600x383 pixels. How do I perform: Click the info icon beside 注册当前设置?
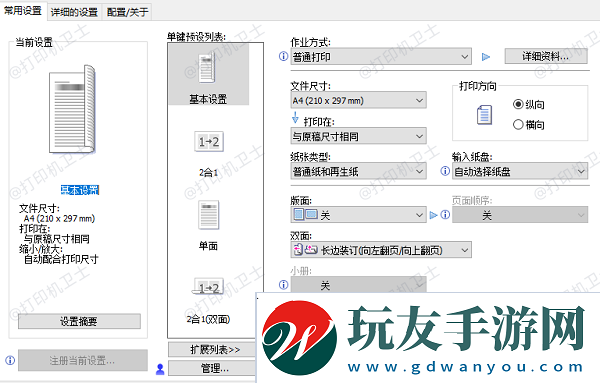10,360
